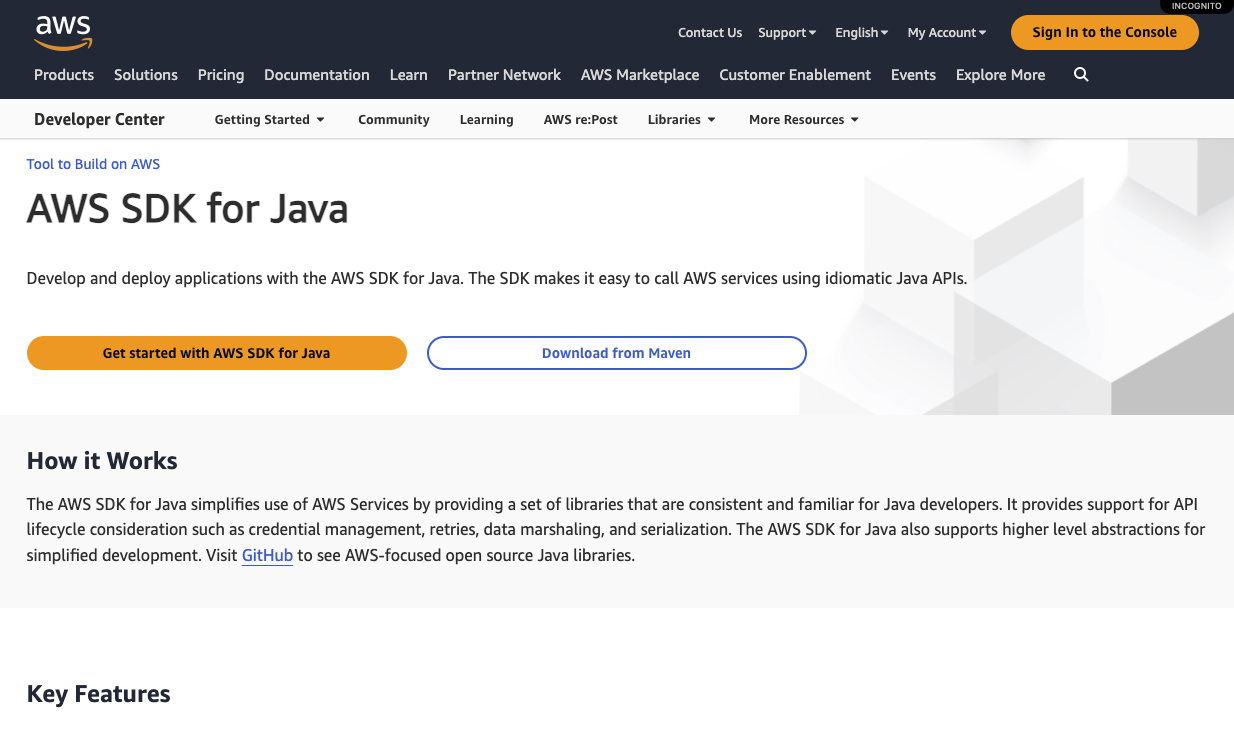Image resolution: width=1234 pixels, height=740 pixels.
Task: Open the Products menu
Action: [64, 75]
